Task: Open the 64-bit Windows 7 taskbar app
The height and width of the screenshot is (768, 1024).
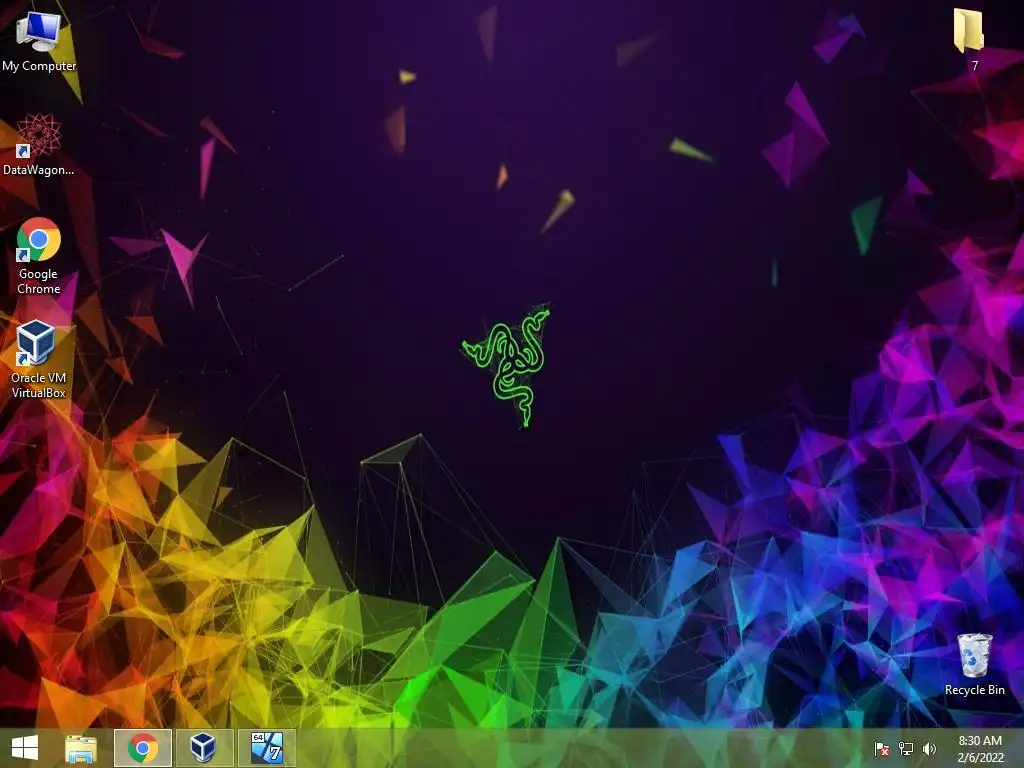Action: (x=266, y=748)
